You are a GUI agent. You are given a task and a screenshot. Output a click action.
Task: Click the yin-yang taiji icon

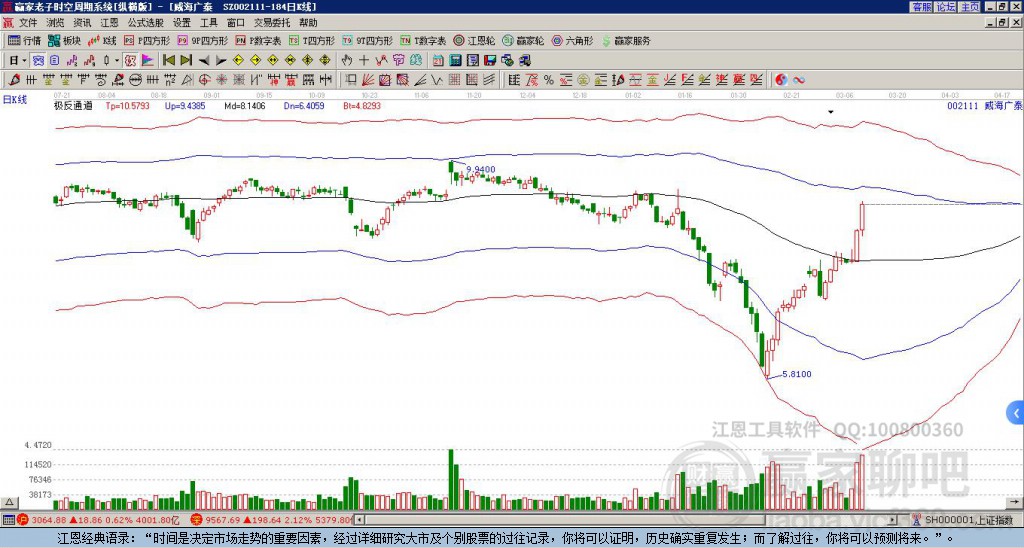(x=781, y=80)
